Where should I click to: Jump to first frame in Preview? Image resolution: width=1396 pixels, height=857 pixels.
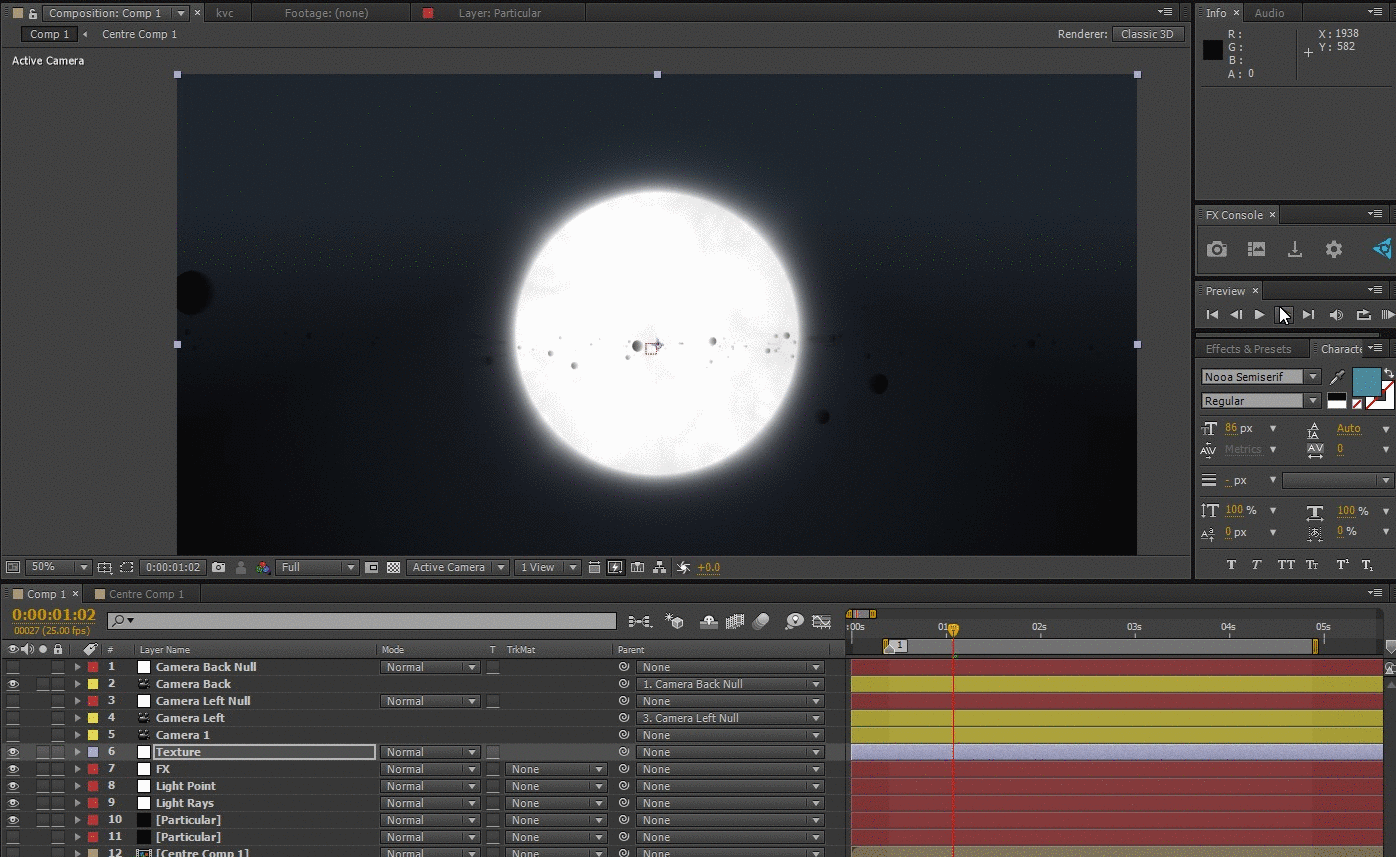1212,315
